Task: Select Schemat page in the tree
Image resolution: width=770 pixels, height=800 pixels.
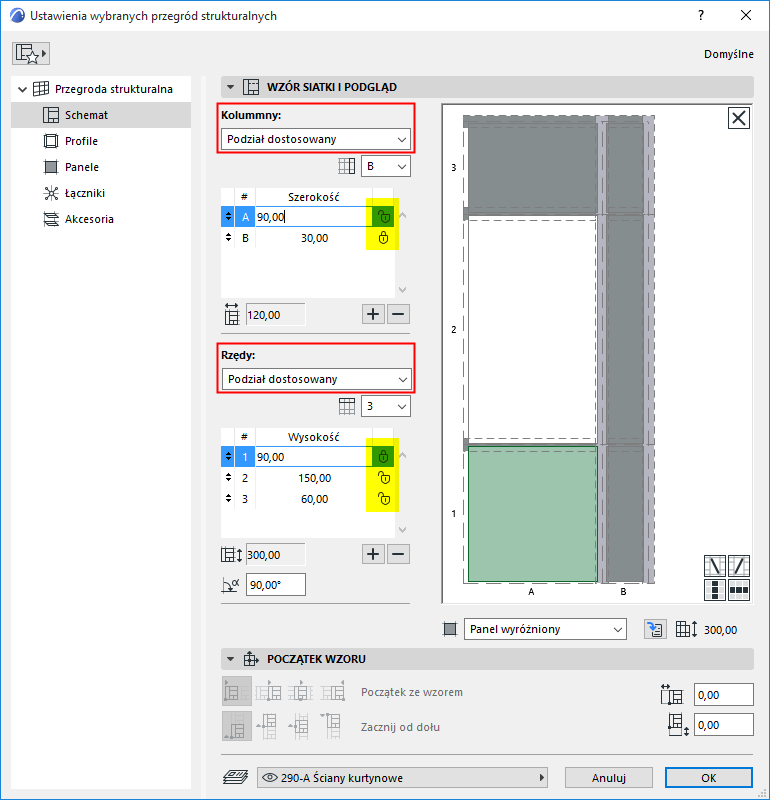Action: tap(101, 115)
